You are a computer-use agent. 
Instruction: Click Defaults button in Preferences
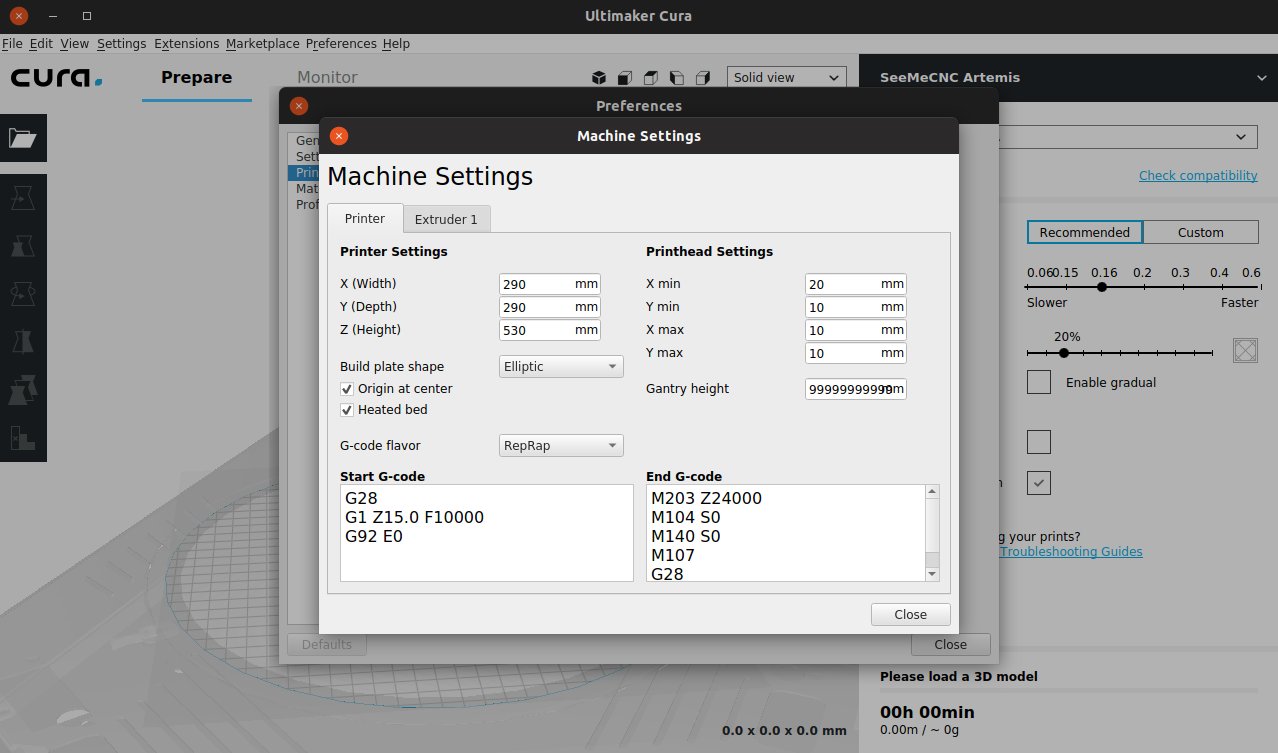pyautogui.click(x=327, y=645)
